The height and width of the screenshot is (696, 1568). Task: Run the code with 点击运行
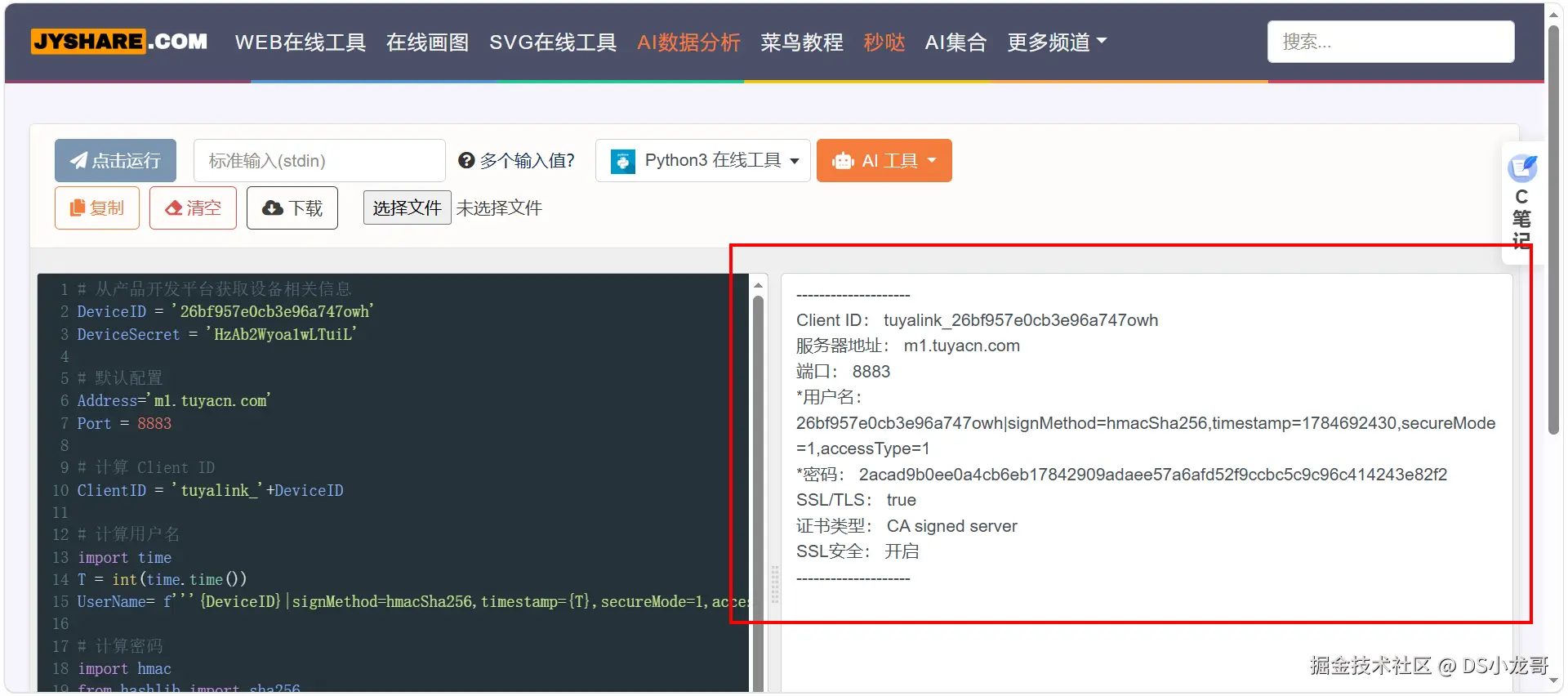coord(115,160)
